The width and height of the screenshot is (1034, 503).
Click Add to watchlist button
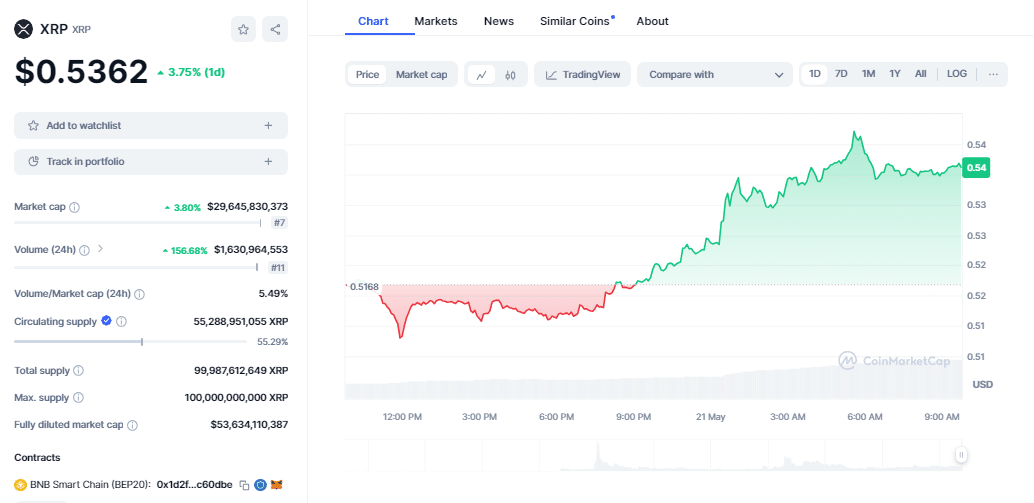(151, 125)
